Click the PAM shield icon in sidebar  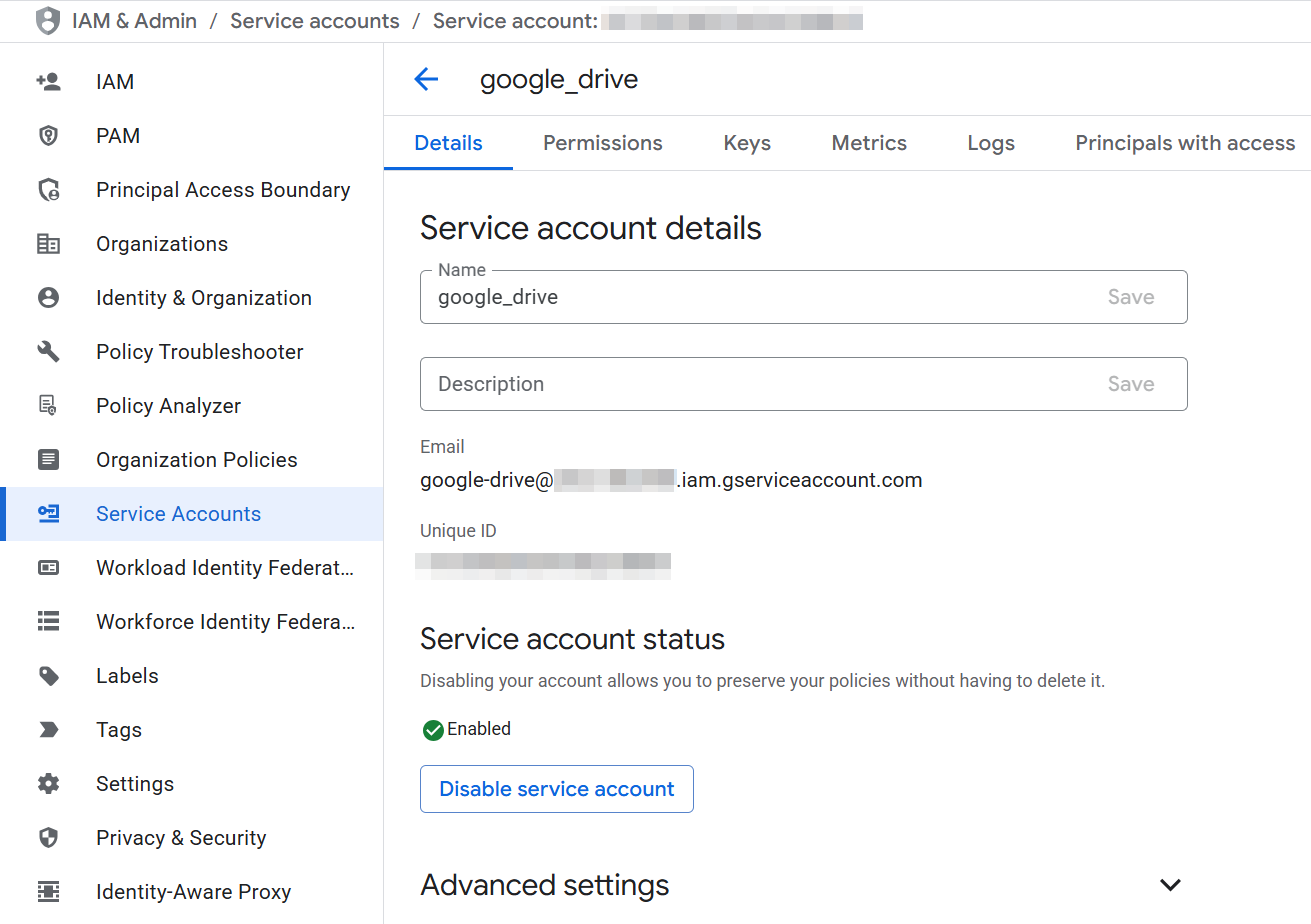(49, 135)
